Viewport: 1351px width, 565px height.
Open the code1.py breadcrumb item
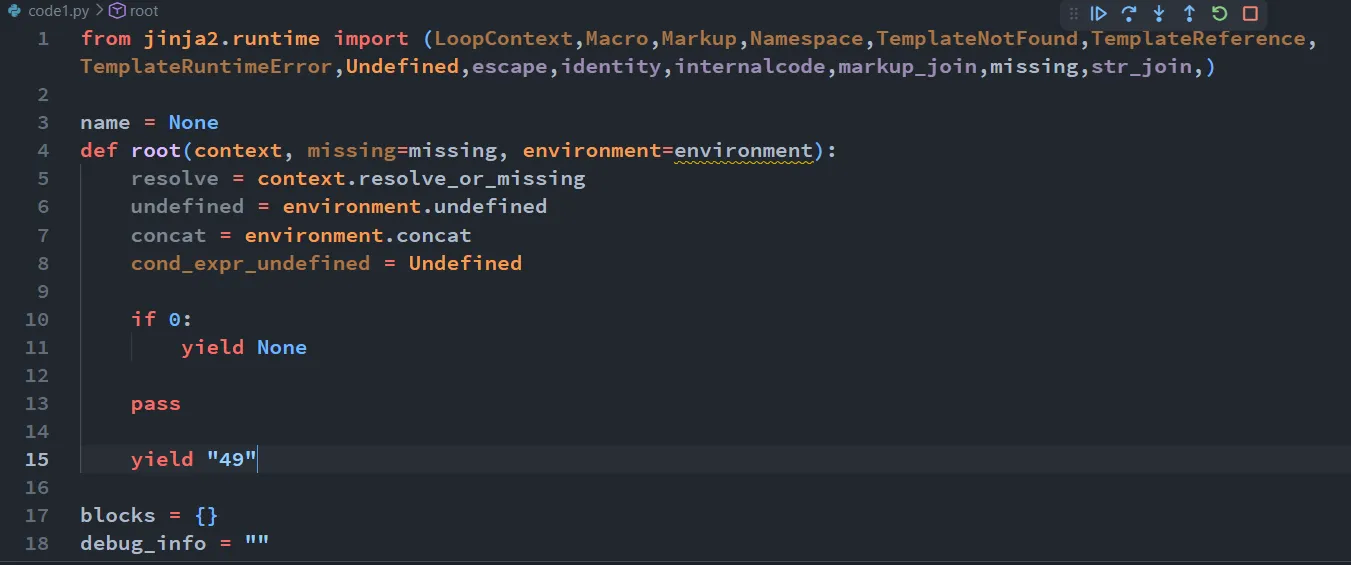tap(57, 11)
